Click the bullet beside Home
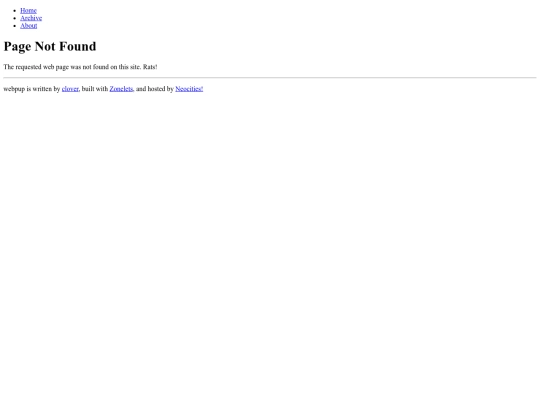Screen dimensions: 540x405 [14, 11]
